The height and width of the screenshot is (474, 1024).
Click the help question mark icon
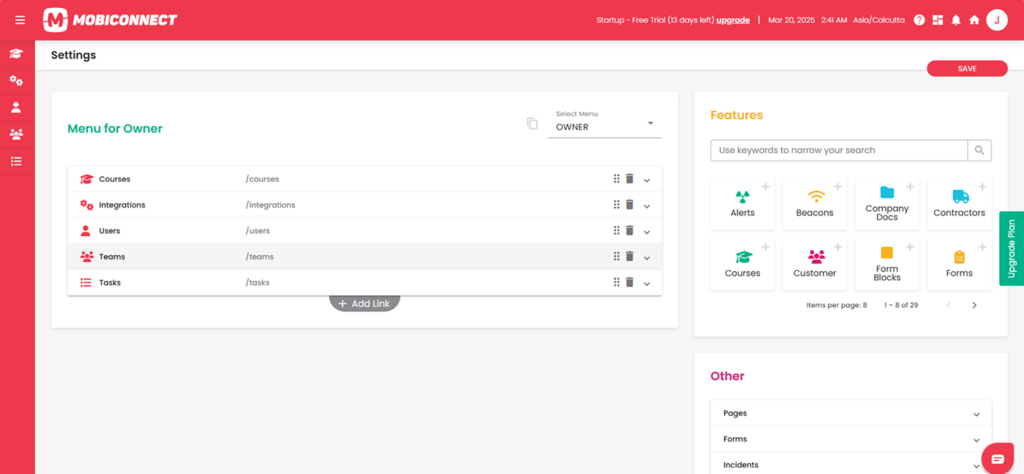pos(919,20)
